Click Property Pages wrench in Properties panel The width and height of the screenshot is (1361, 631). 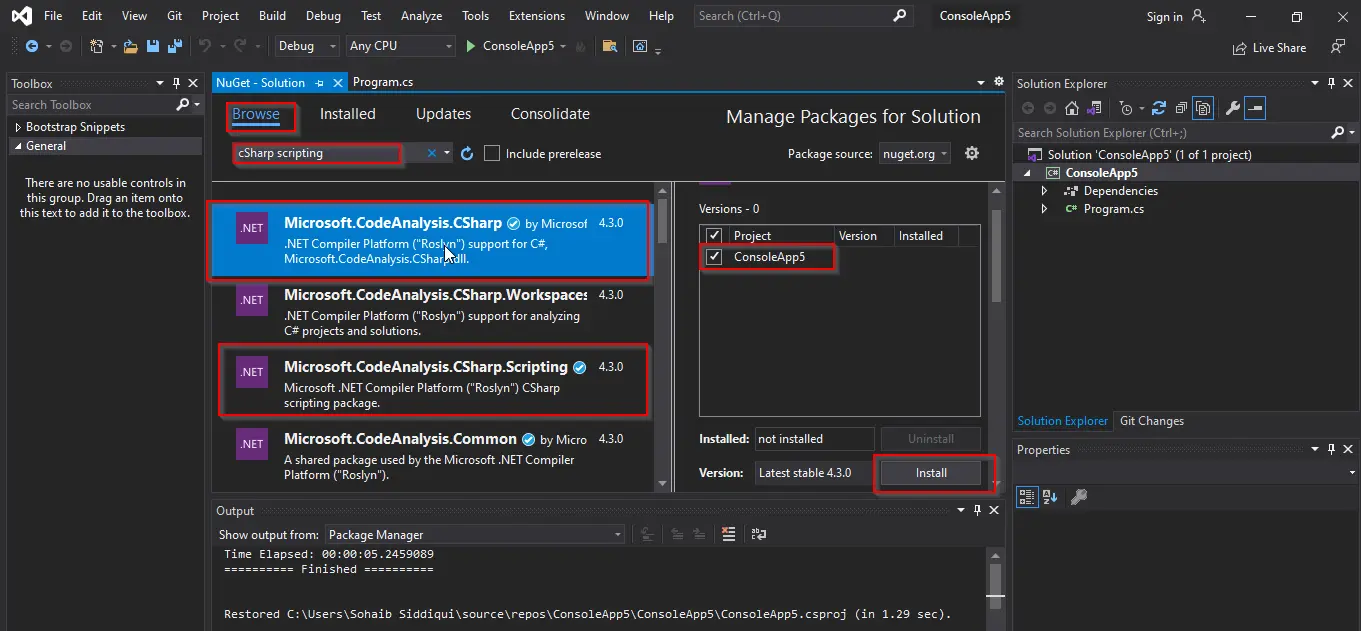pos(1079,496)
